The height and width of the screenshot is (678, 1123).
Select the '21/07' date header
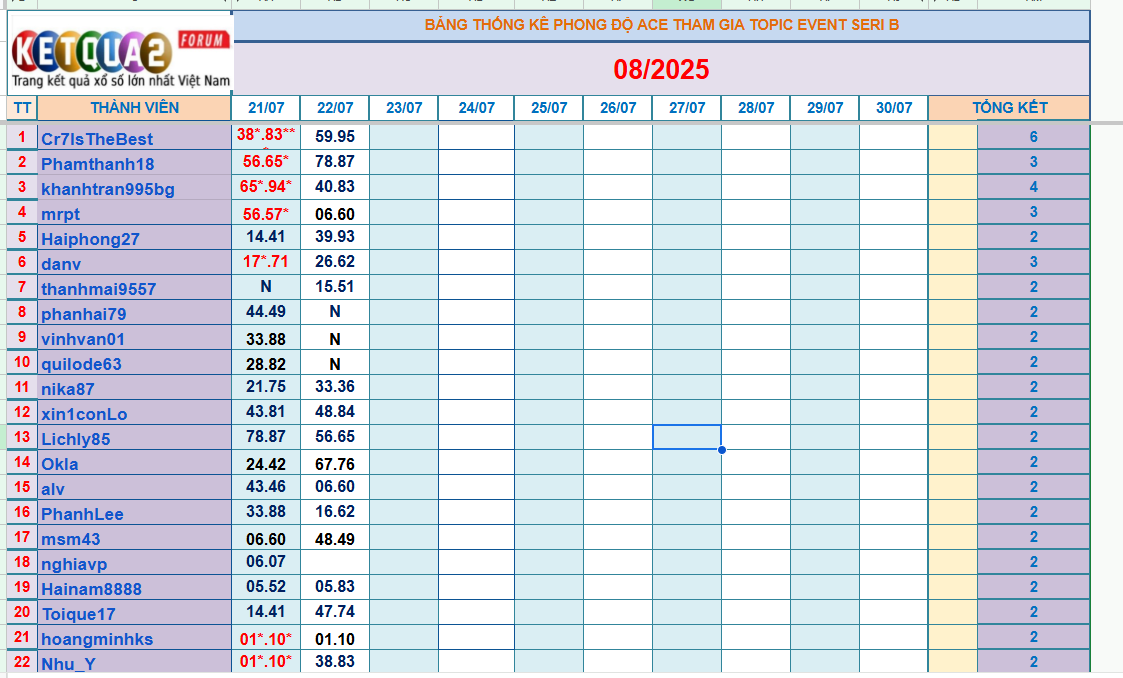tap(266, 108)
